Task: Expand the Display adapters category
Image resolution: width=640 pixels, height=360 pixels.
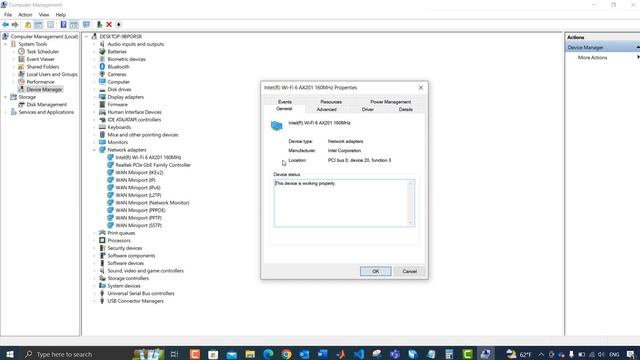Action: 94,97
